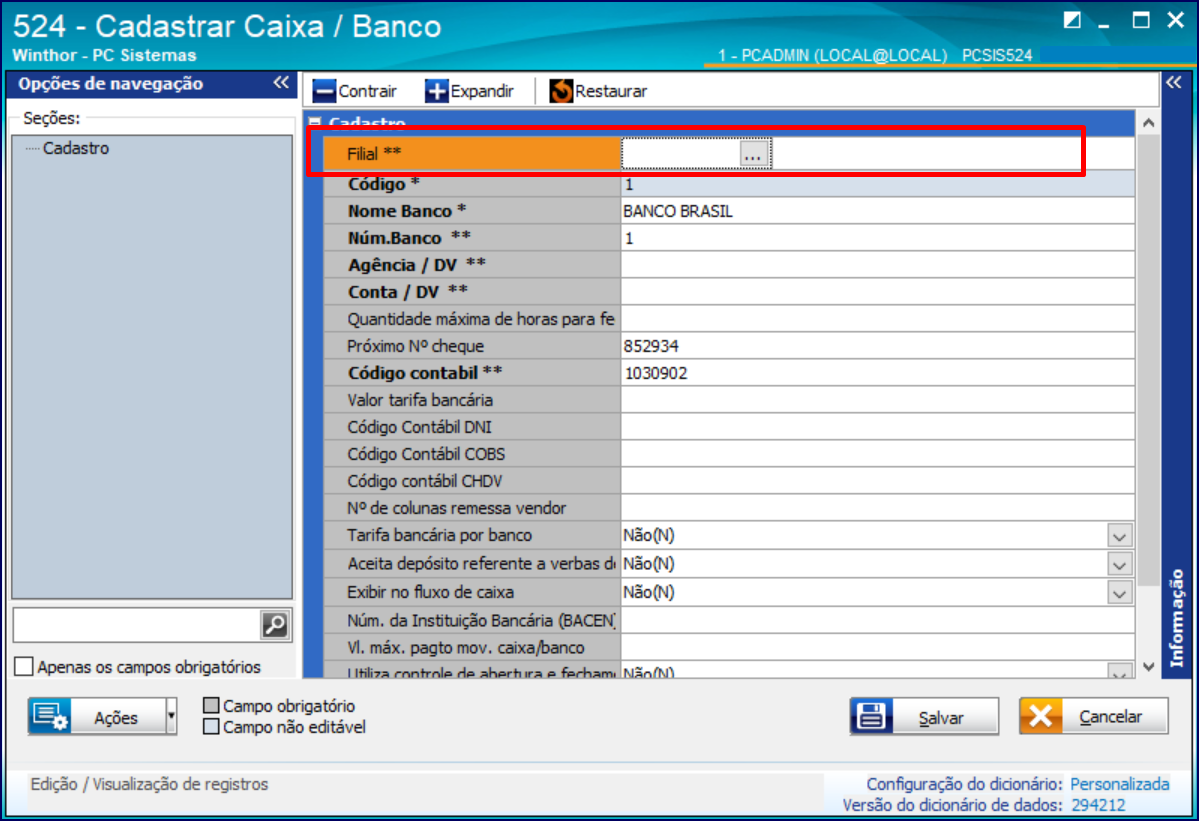Open Aceita depósito referente a verbas dropdown
The image size is (1199, 821).
pos(1119,564)
